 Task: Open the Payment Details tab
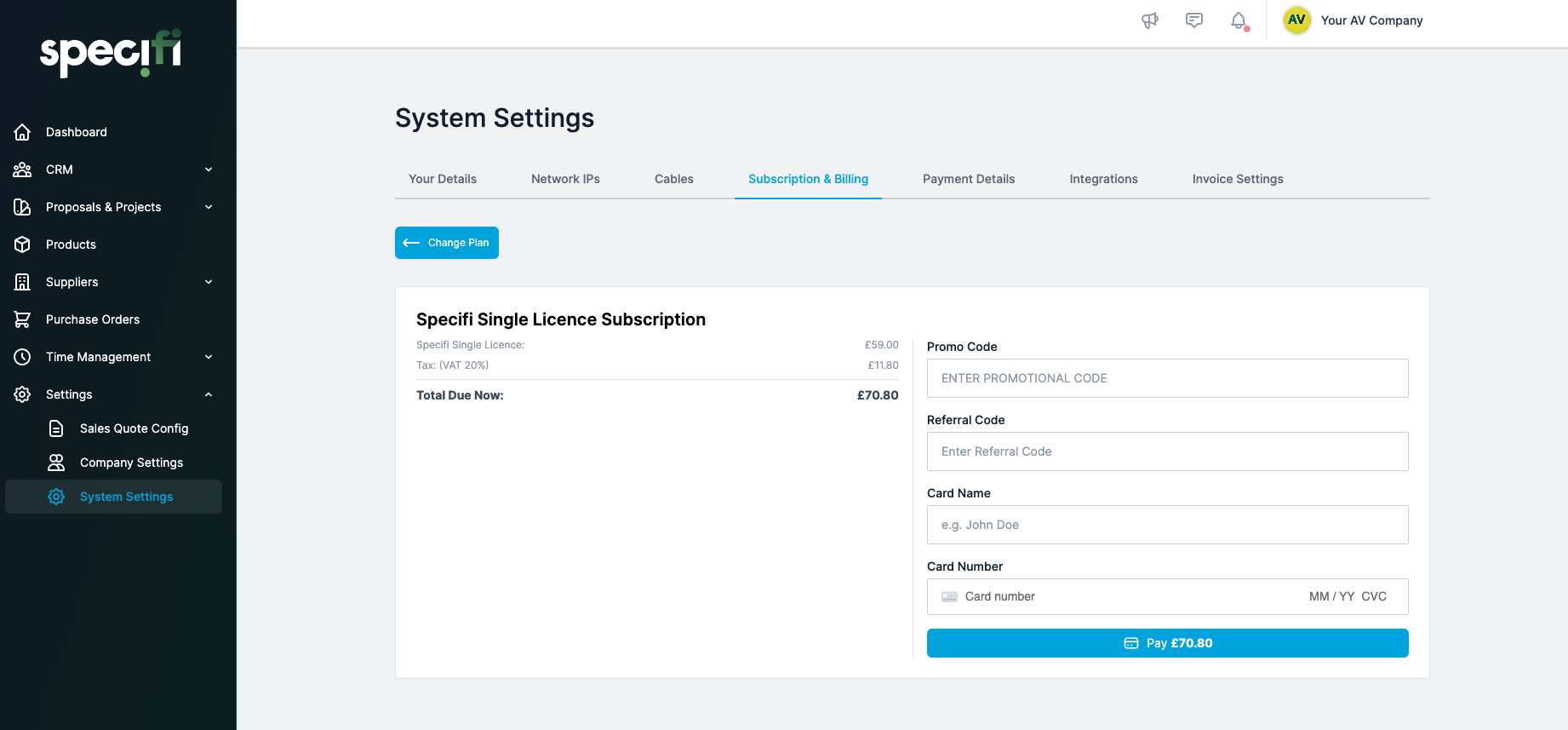(x=969, y=179)
